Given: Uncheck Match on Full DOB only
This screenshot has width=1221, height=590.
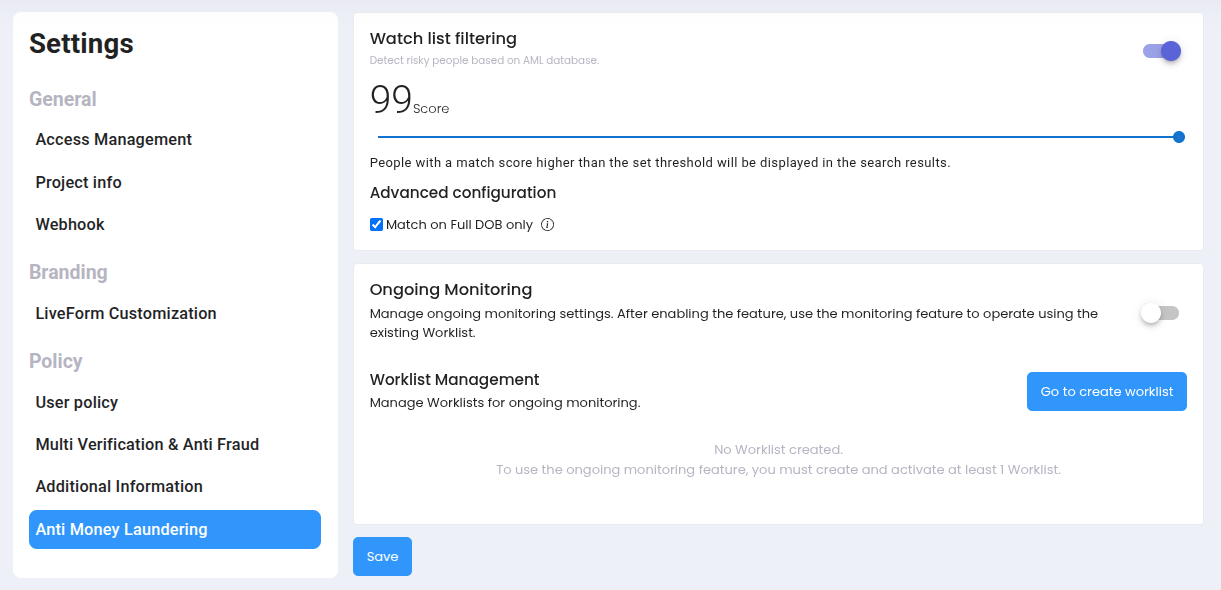Looking at the screenshot, I should 376,224.
